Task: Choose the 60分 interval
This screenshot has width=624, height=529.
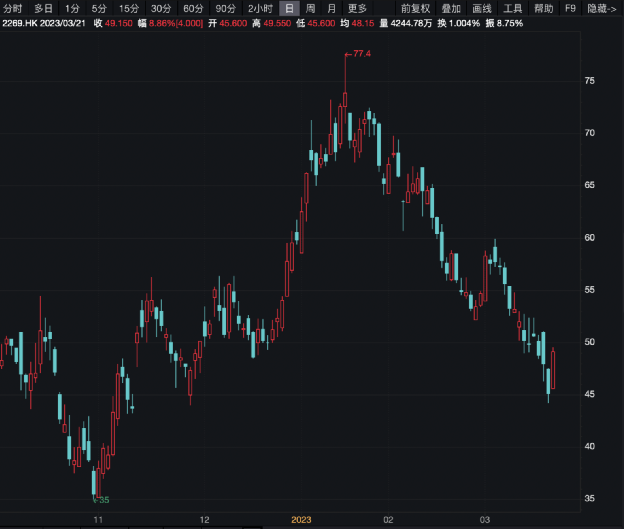Action: pos(193,8)
